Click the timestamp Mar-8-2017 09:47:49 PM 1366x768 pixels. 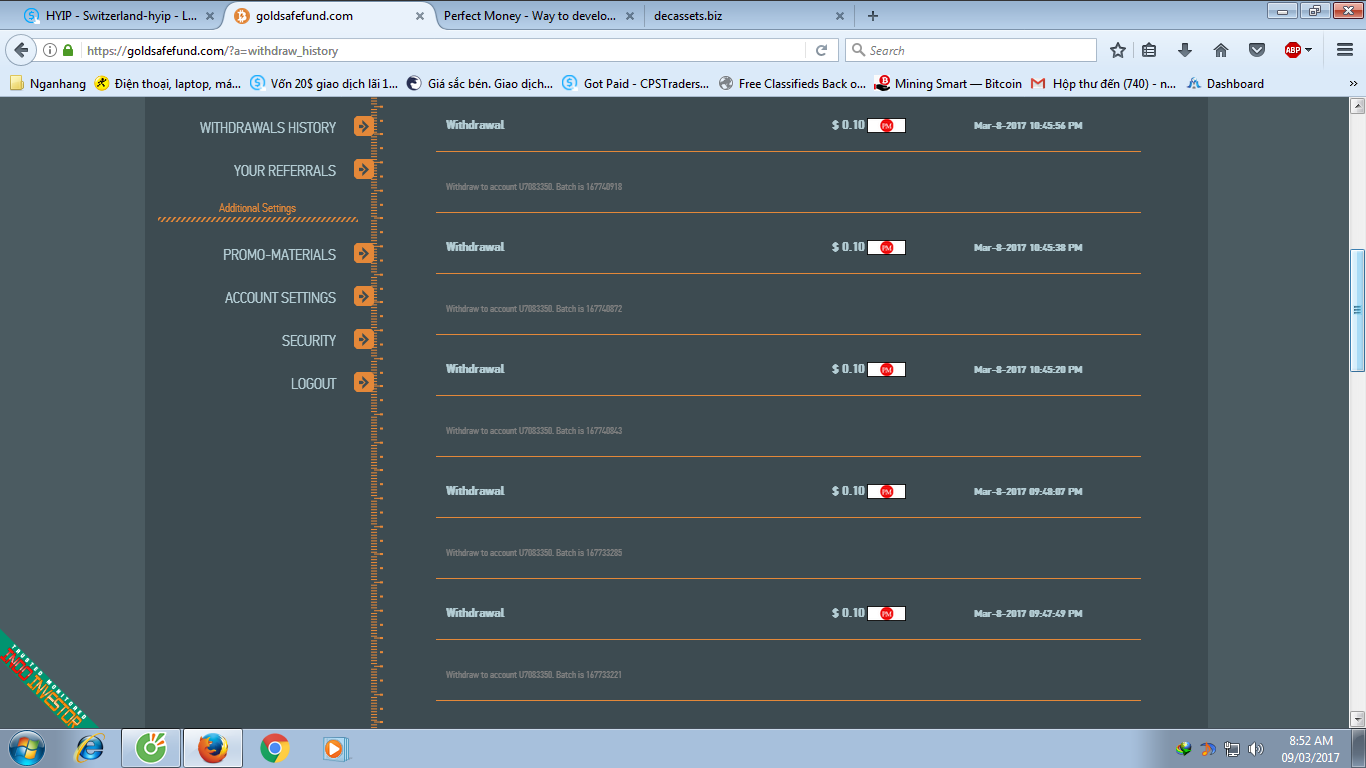[1028, 614]
